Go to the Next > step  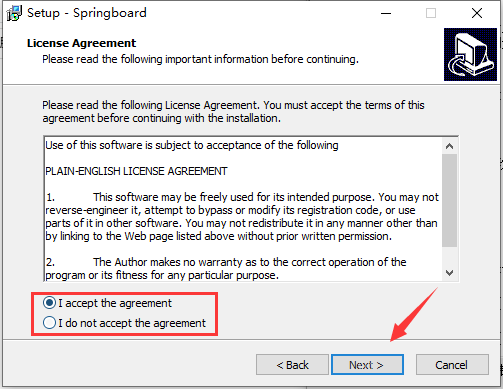point(367,365)
